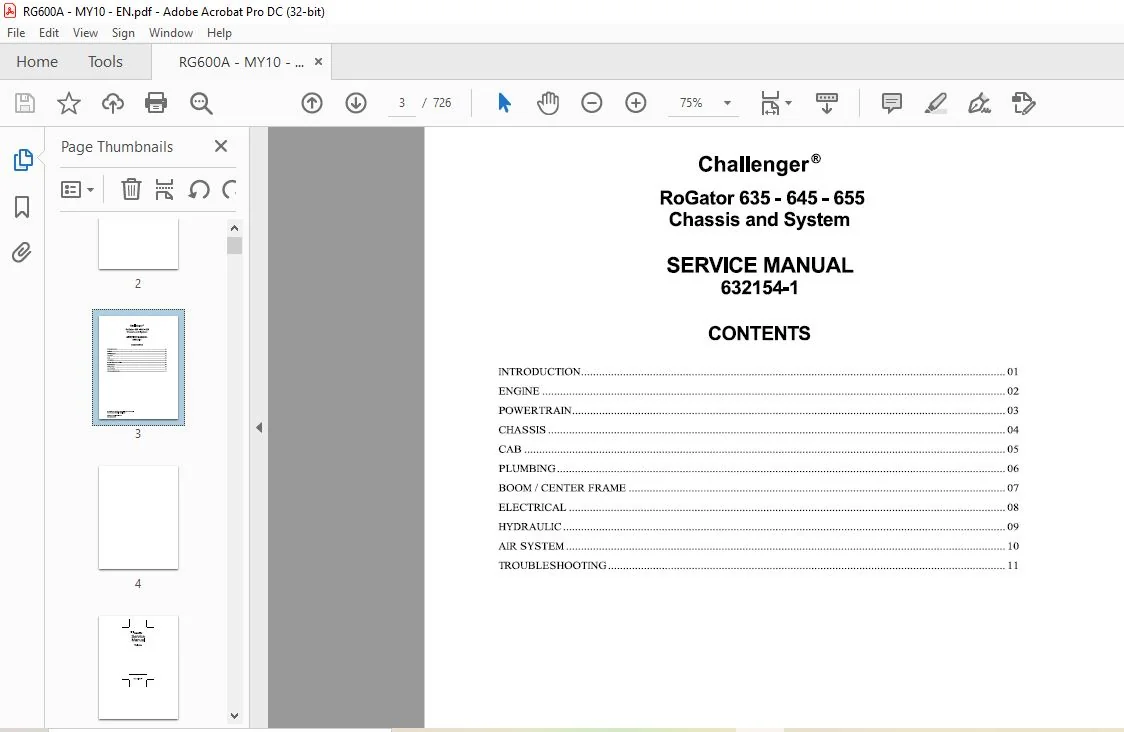
Task: Click the TROUBLESHOOTING contents entry
Action: [x=758, y=566]
